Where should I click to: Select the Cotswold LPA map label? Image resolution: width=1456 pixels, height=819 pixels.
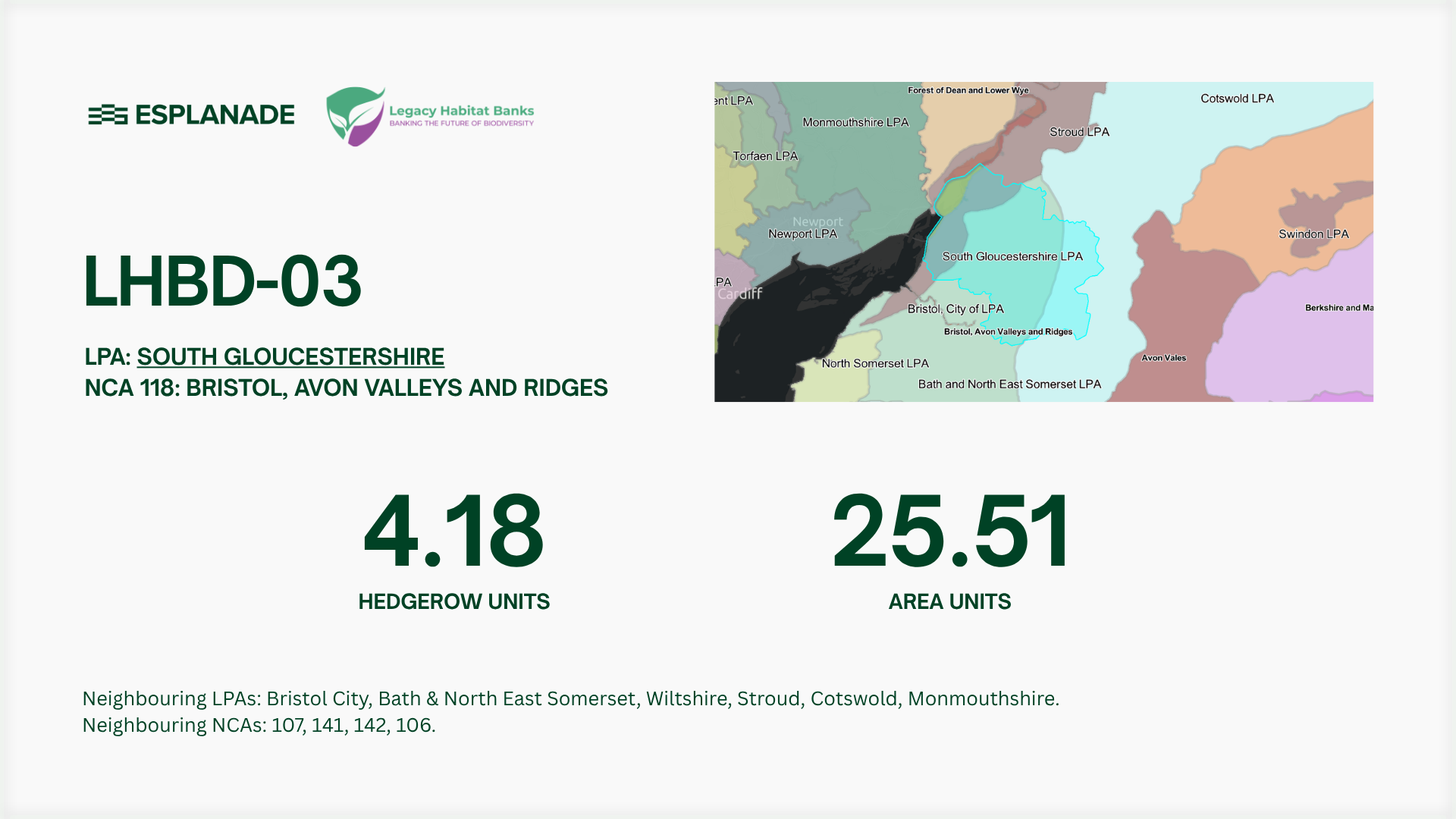point(1237,99)
